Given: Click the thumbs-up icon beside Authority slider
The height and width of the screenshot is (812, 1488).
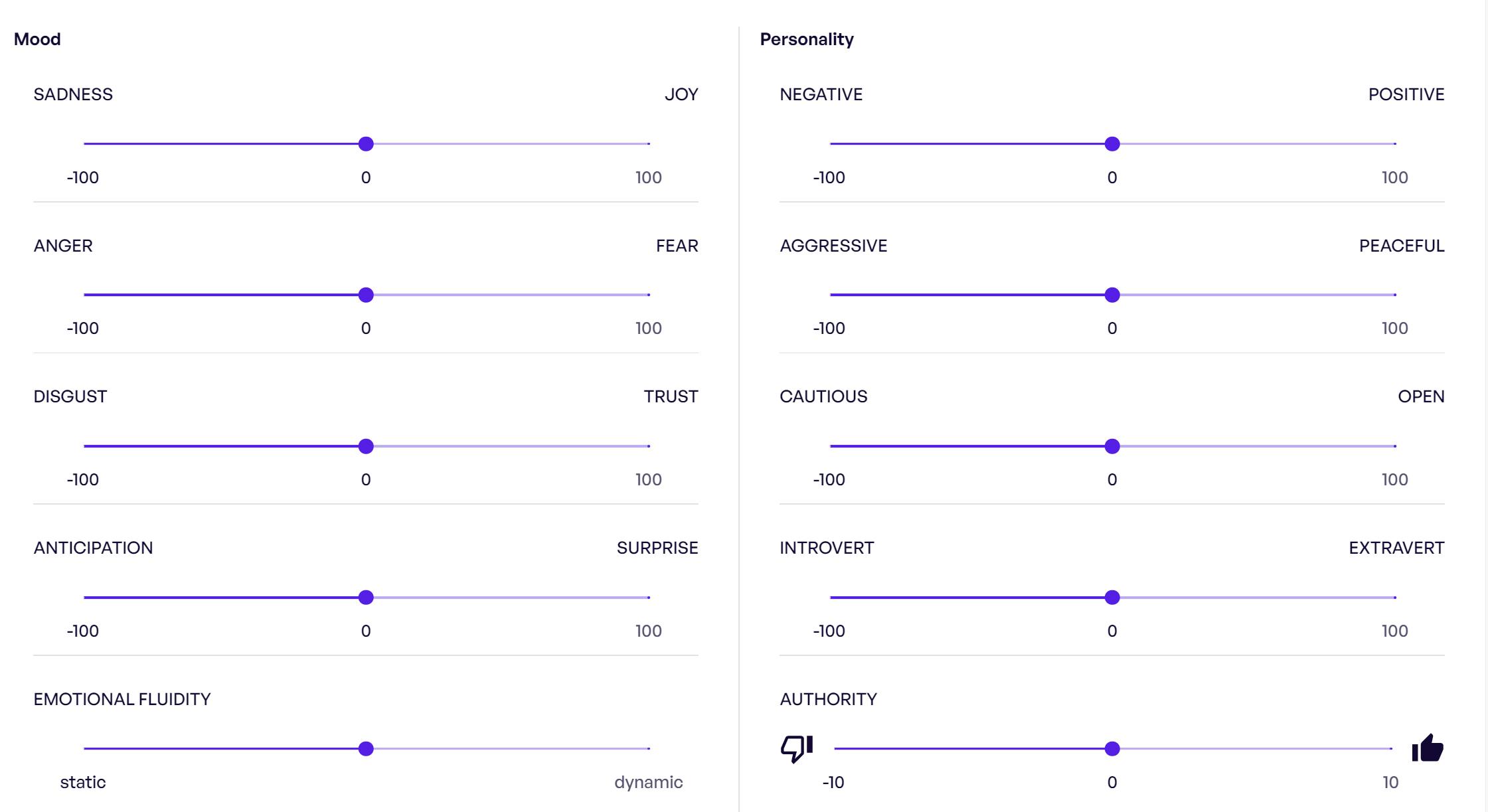Looking at the screenshot, I should pos(1427,748).
